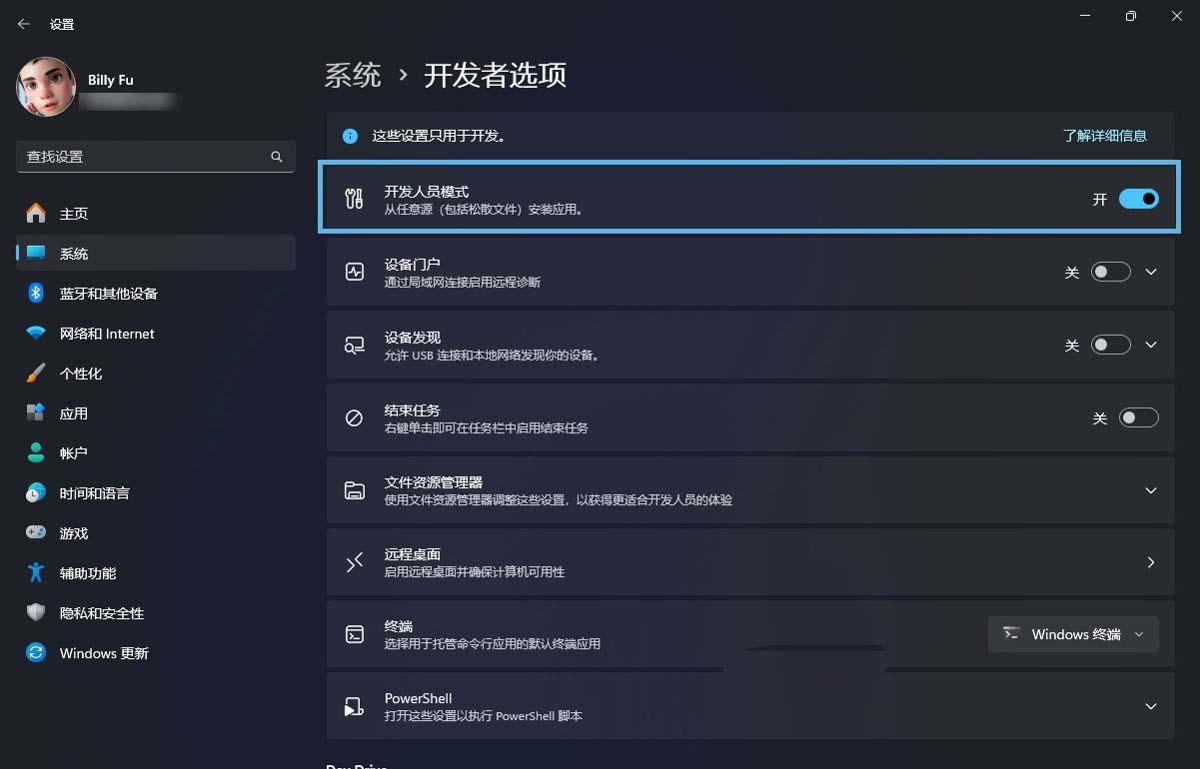This screenshot has width=1200, height=769.
Task: Expand the 设备发现 chevron
Action: 1151,345
